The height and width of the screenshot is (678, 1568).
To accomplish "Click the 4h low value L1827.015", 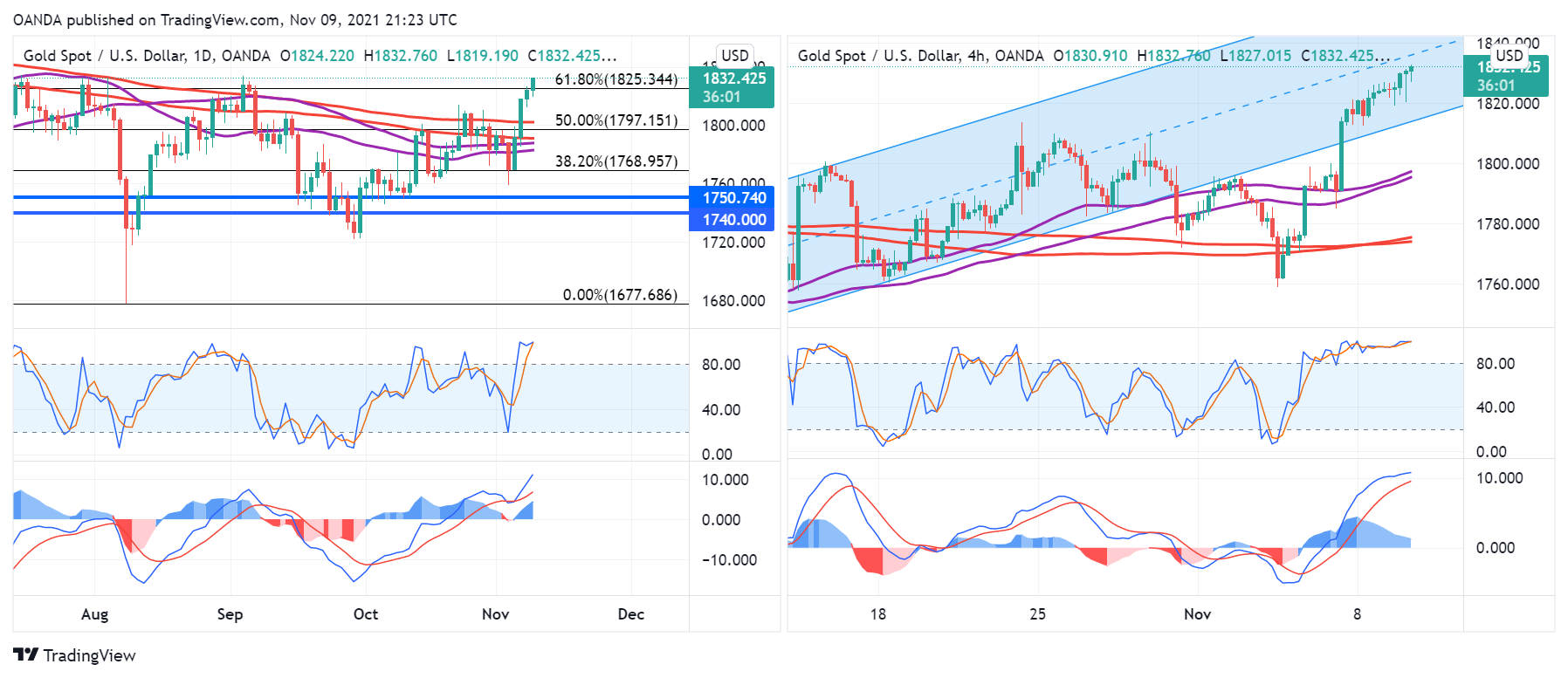I will (x=1255, y=56).
